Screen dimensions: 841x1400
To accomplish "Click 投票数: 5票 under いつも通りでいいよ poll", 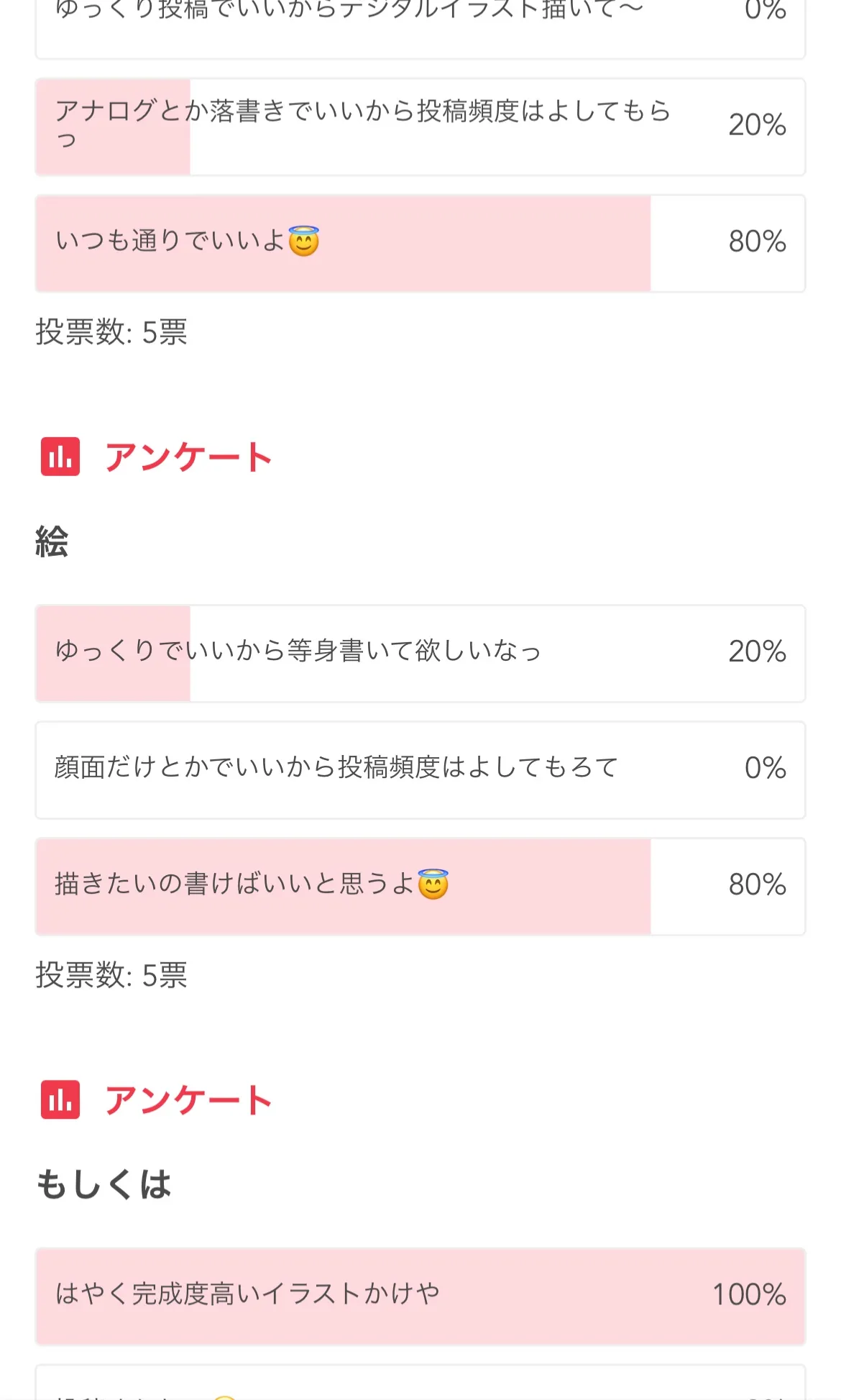I will pyautogui.click(x=111, y=332).
